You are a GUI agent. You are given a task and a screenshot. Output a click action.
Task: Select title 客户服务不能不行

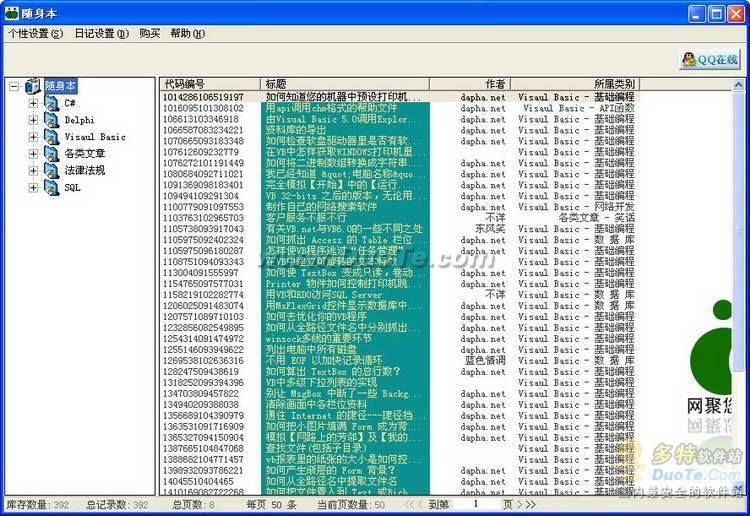(x=306, y=218)
